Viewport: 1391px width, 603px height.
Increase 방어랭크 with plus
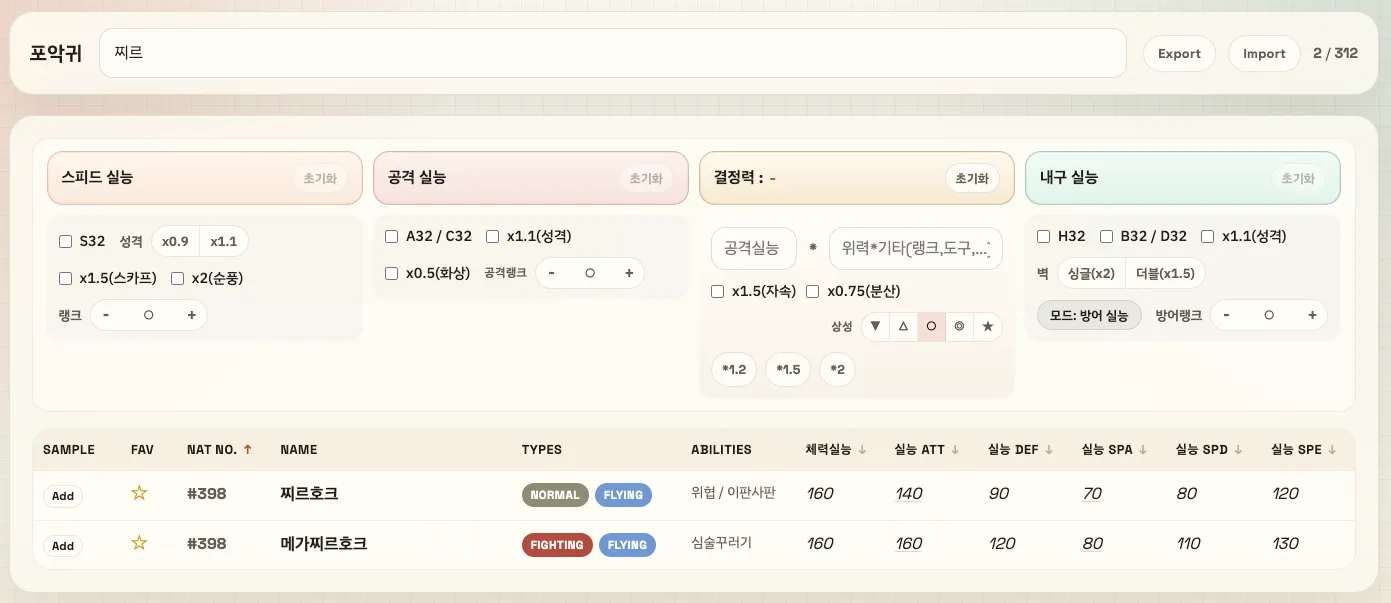[x=1312, y=315]
